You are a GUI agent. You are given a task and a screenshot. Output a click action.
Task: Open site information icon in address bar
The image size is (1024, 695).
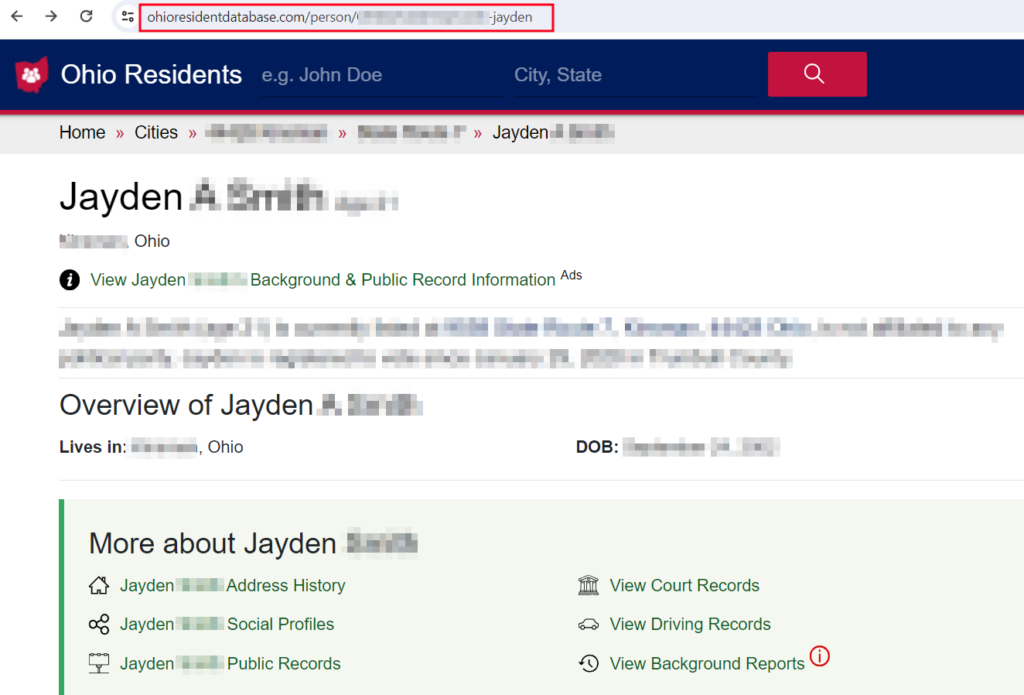point(127,17)
